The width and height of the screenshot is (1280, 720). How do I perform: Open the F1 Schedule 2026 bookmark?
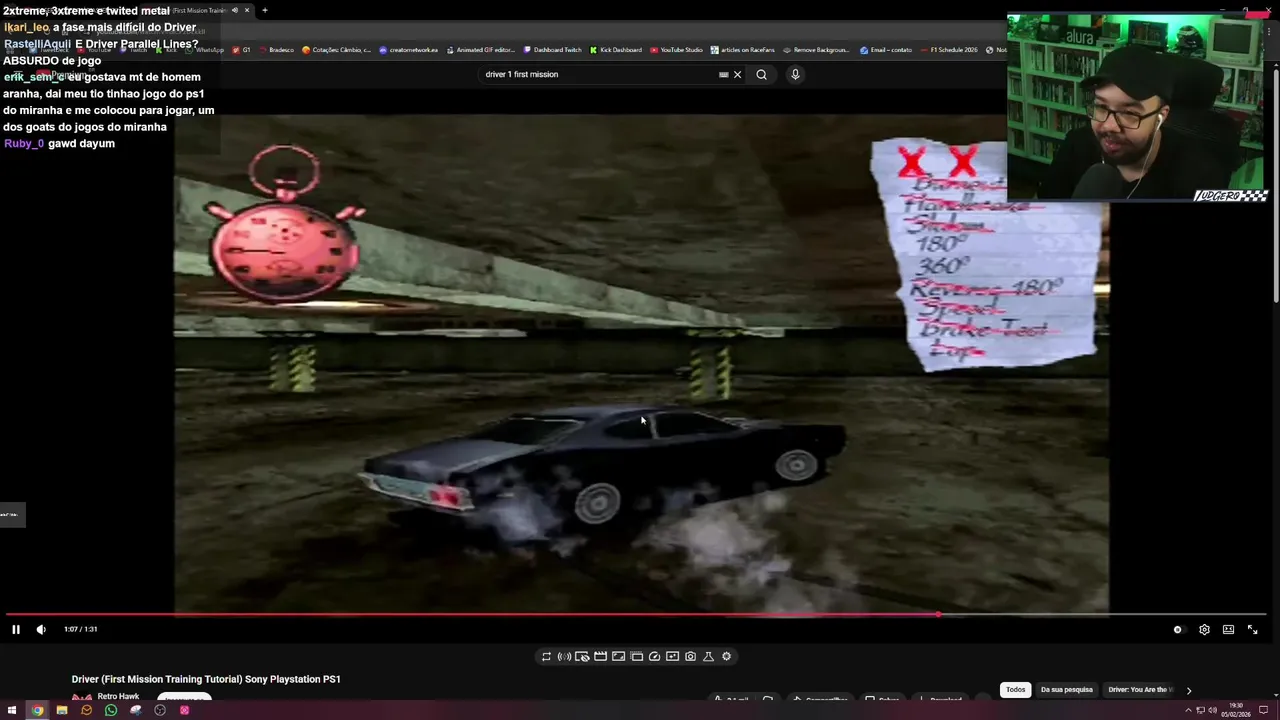[949, 50]
